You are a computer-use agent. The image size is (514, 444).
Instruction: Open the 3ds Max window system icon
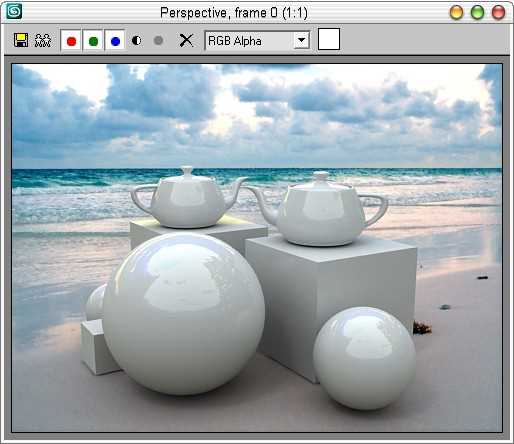pos(14,11)
